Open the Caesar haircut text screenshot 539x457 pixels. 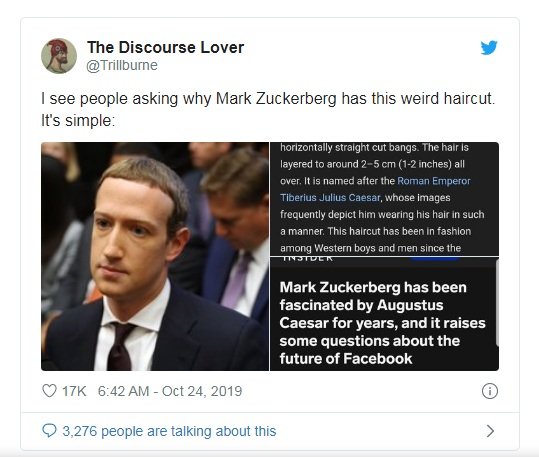coord(384,199)
